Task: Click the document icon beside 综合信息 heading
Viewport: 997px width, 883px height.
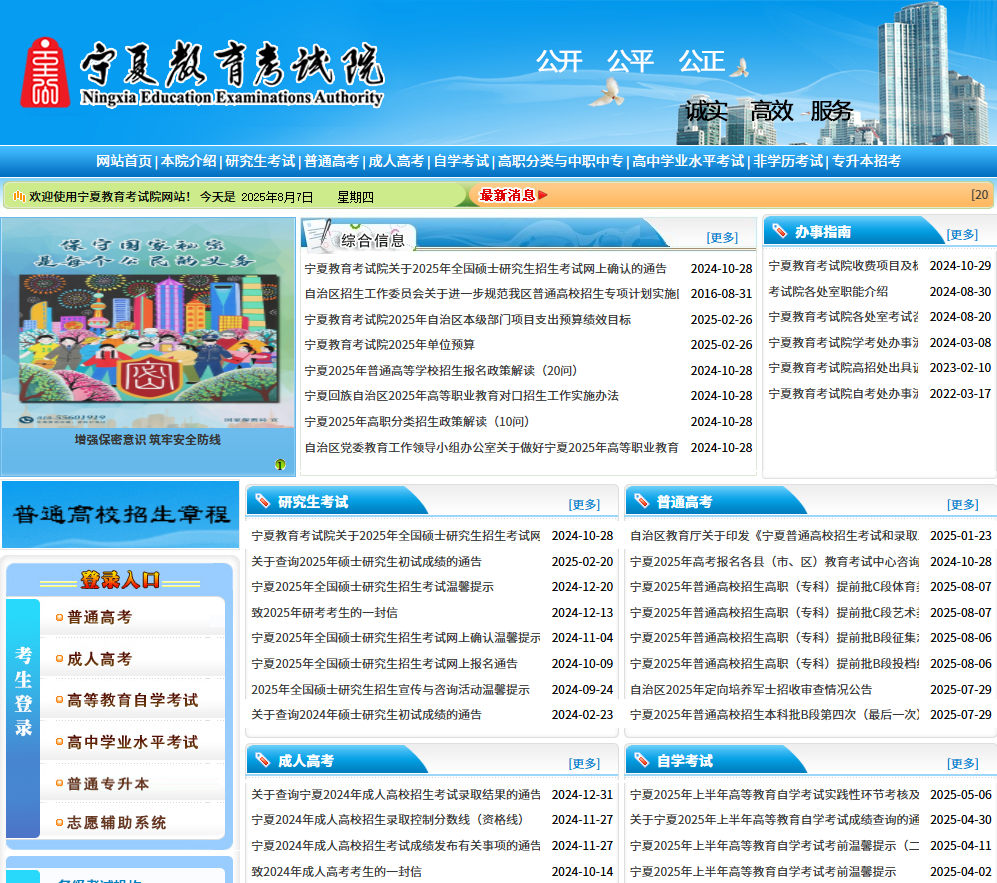Action: pyautogui.click(x=319, y=236)
